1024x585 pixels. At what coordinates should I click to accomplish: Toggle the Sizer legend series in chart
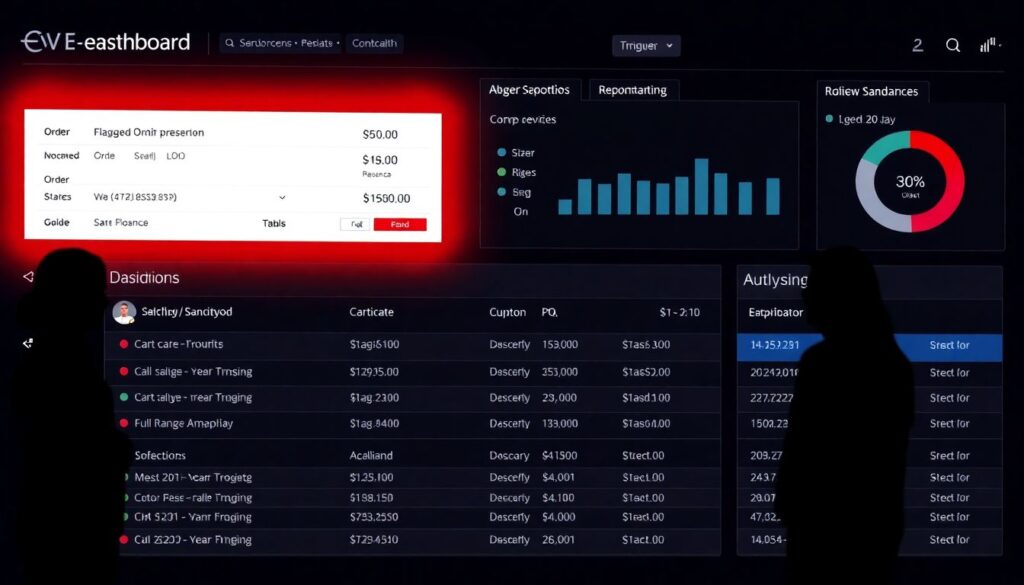coord(502,153)
